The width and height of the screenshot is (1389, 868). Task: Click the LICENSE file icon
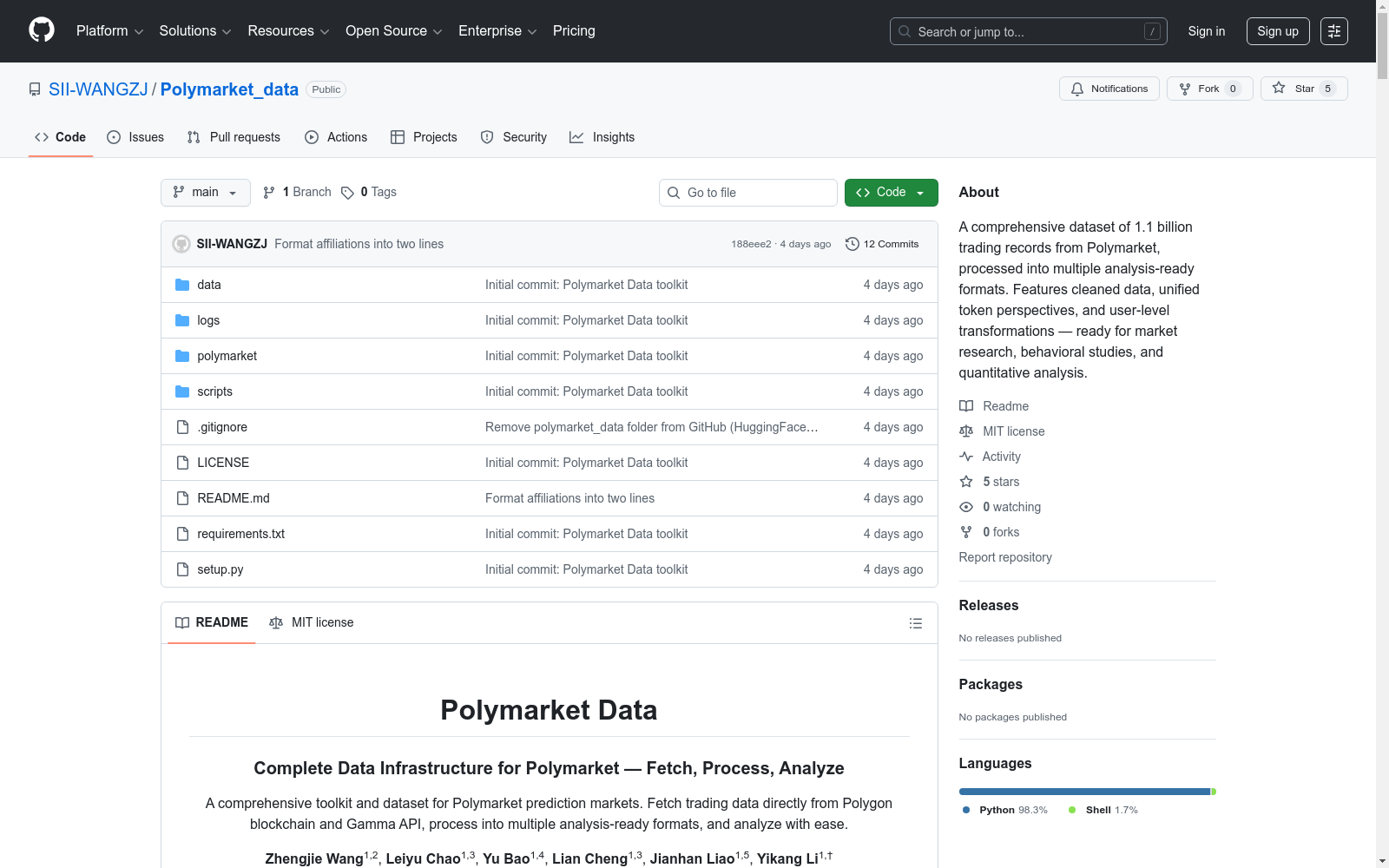182,463
